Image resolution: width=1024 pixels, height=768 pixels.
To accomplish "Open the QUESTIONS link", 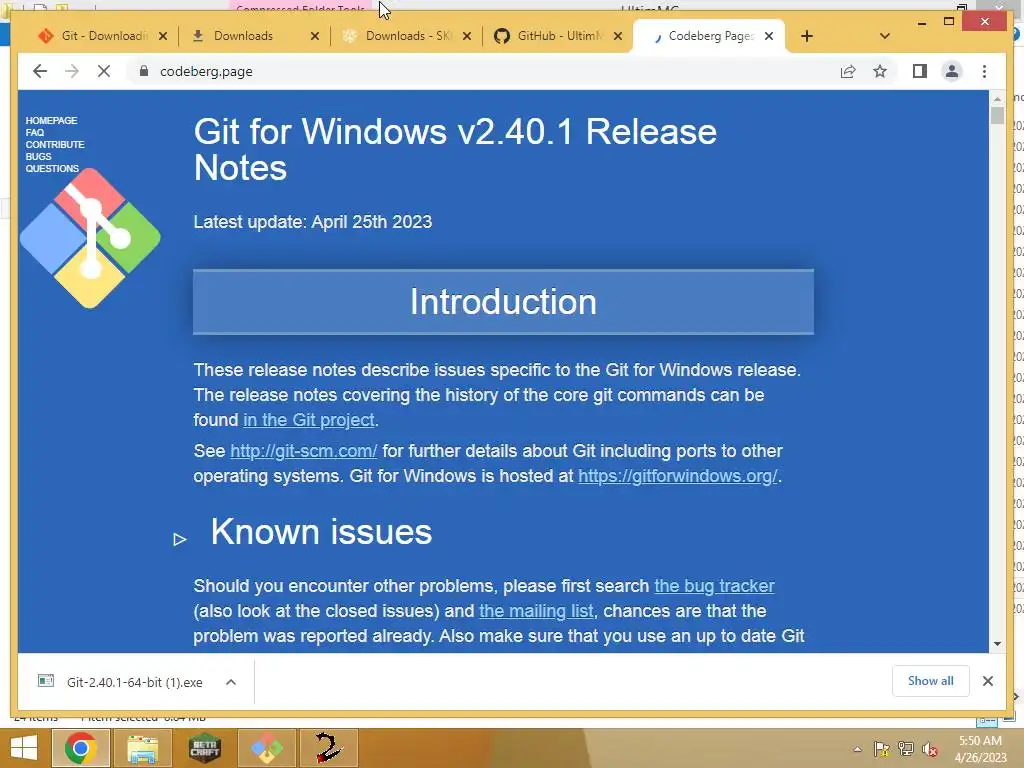I will point(52,168).
